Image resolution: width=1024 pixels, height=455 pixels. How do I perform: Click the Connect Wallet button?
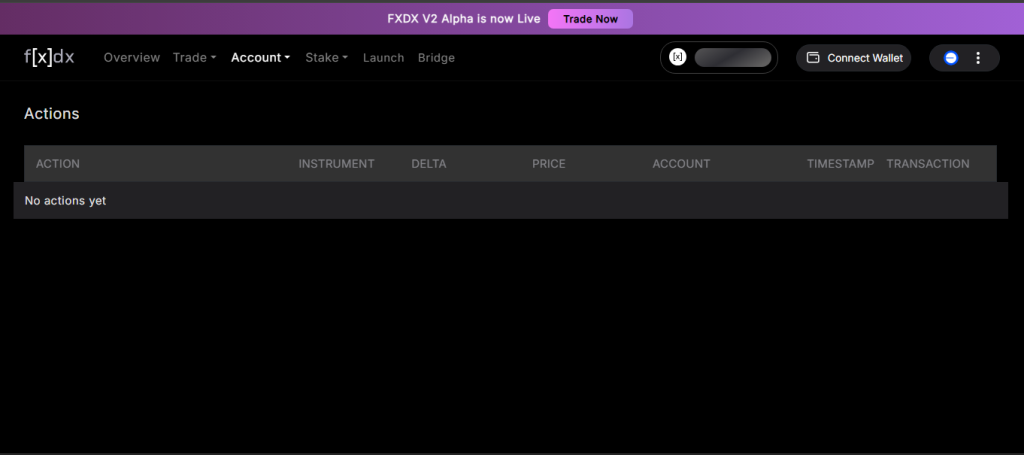pyautogui.click(x=853, y=58)
